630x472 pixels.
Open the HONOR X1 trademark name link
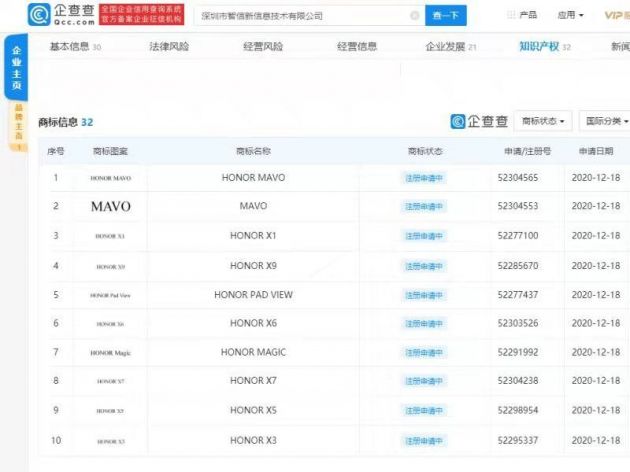[x=253, y=236]
